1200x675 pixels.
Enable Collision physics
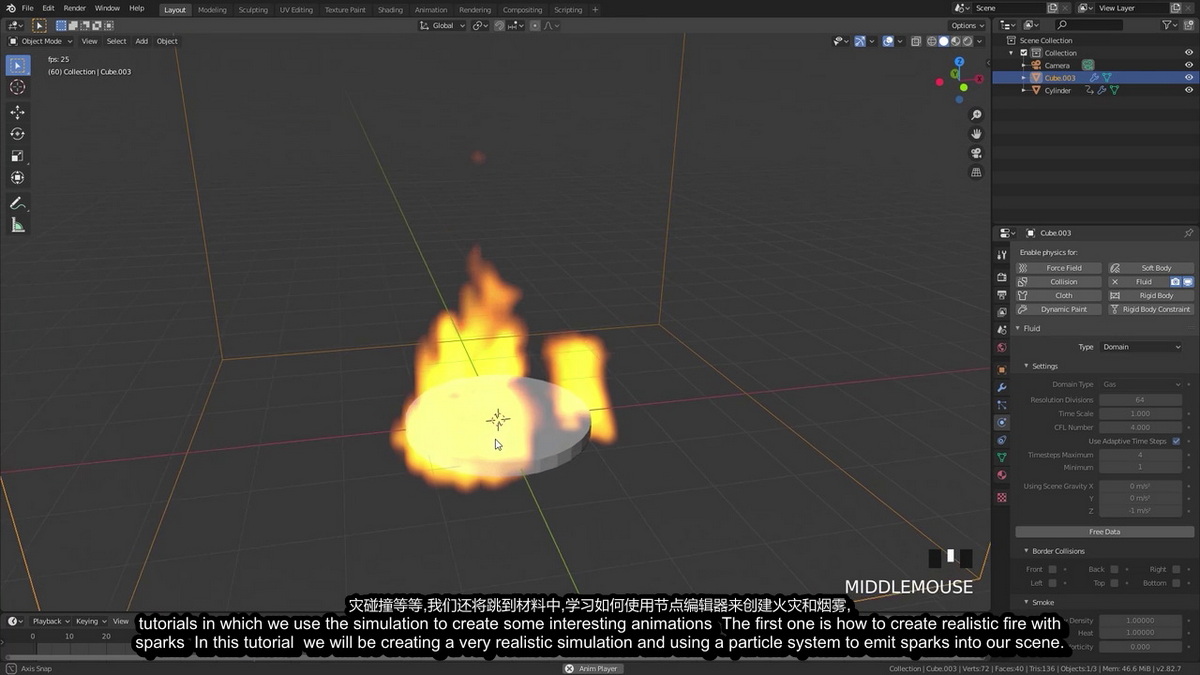[x=1059, y=282]
